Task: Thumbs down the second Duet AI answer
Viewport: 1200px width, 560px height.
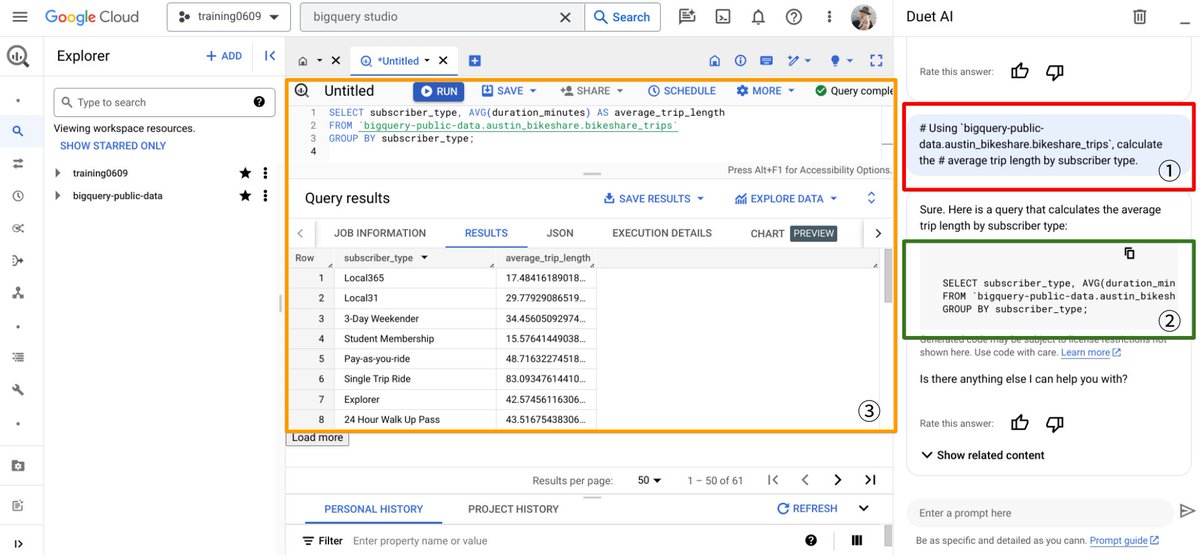Action: coord(1054,423)
